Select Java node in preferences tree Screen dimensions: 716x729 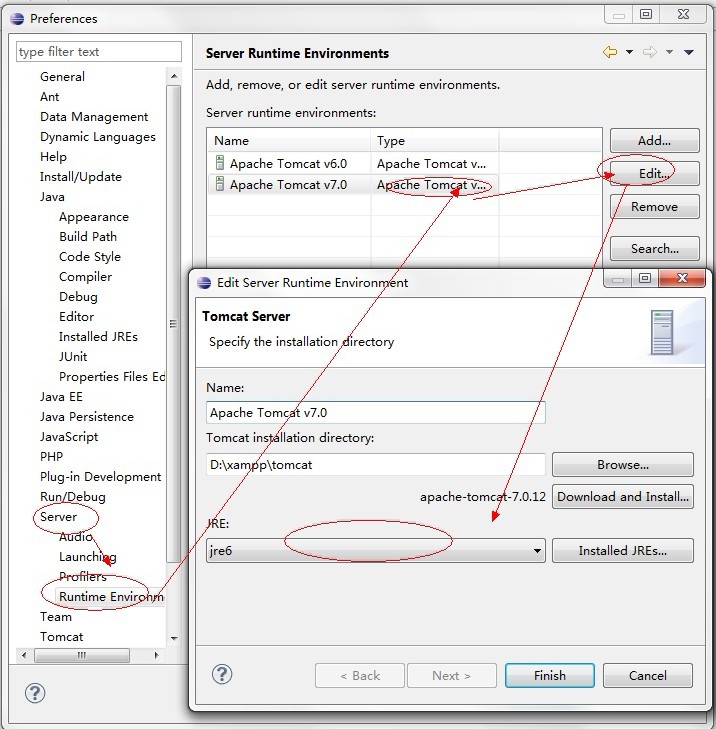point(52,197)
